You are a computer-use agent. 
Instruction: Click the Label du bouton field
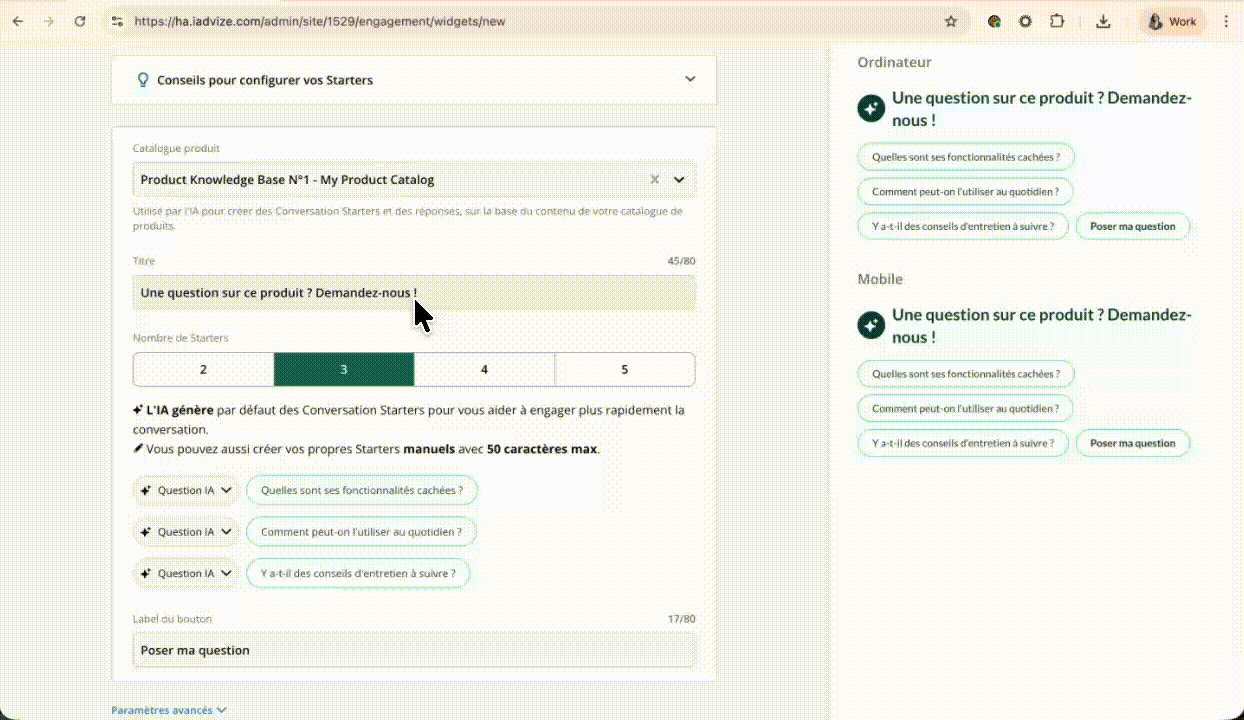(x=414, y=650)
